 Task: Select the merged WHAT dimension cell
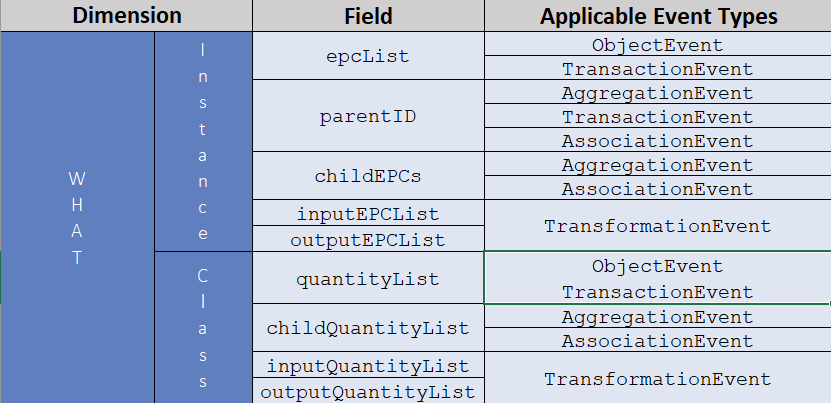click(77, 217)
